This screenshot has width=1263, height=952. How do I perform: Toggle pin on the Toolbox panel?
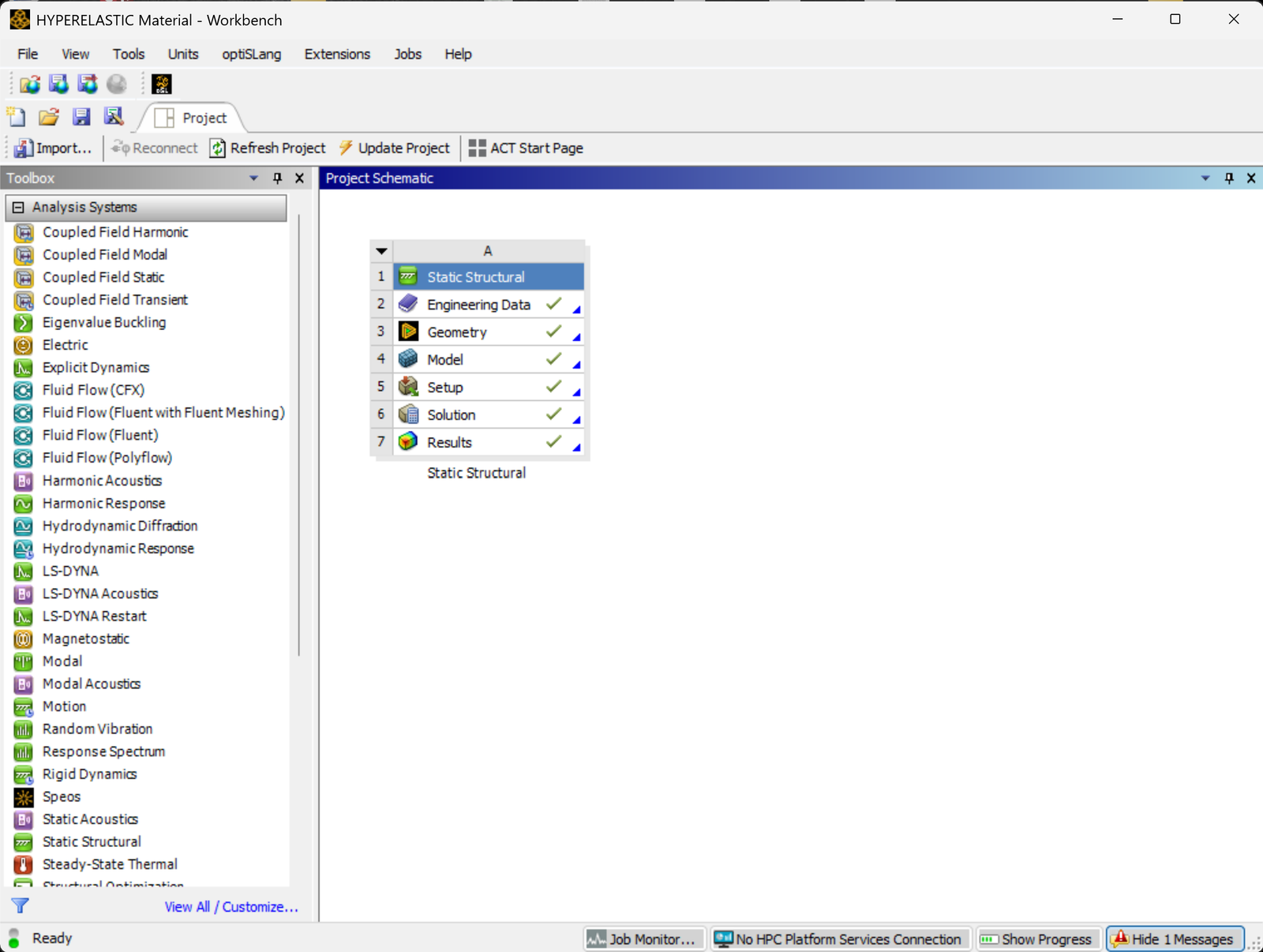(x=277, y=178)
